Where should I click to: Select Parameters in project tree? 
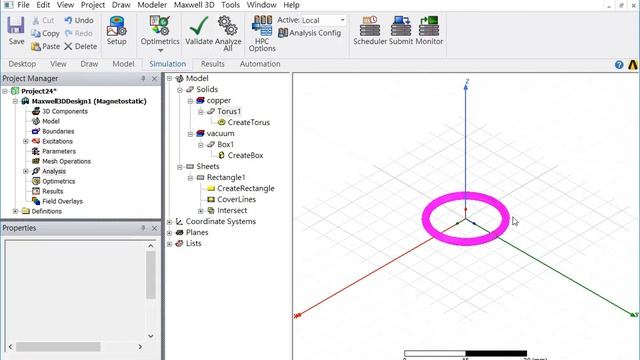point(59,151)
